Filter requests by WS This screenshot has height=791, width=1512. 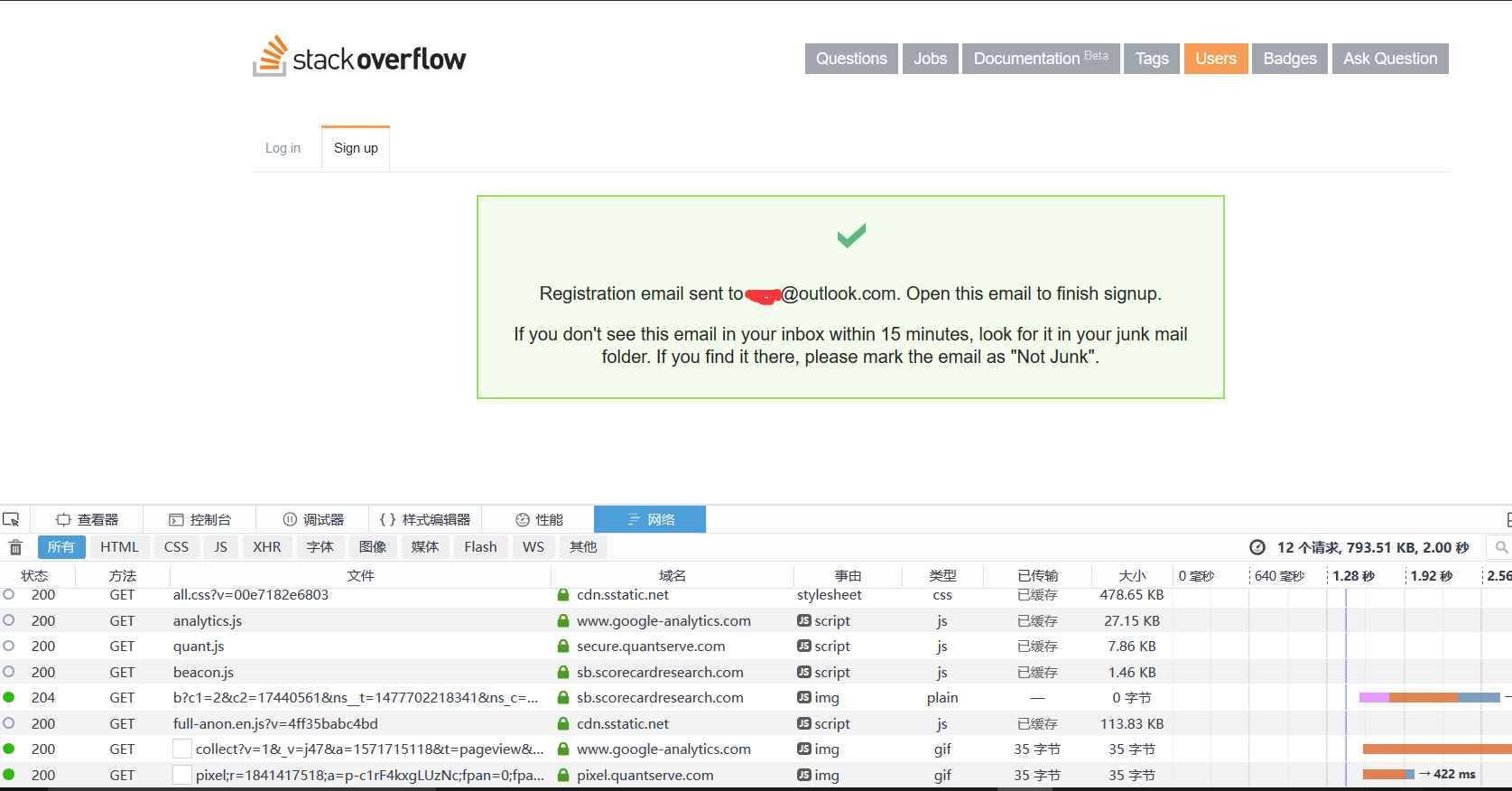[x=533, y=547]
